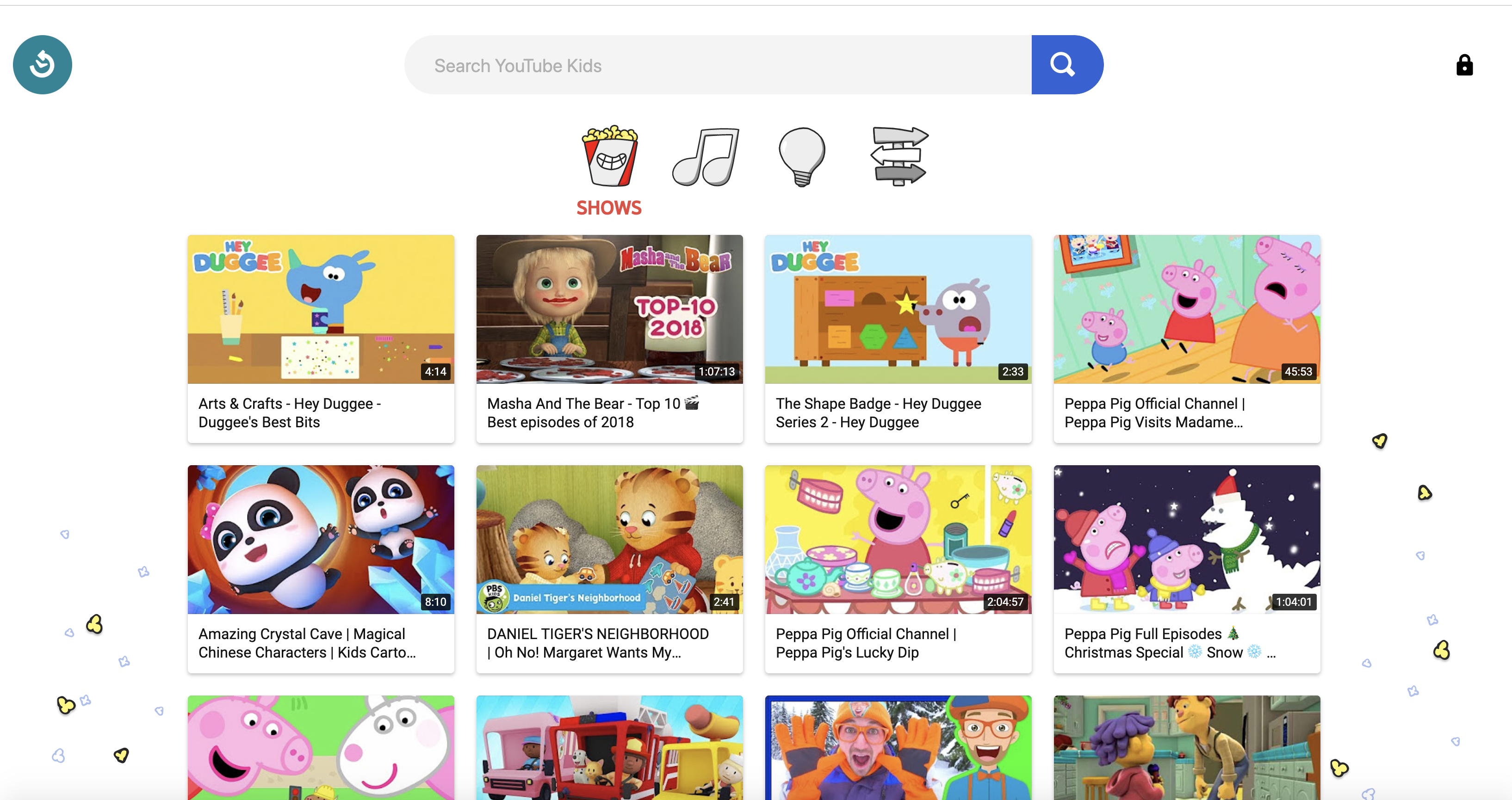Select the Explore signpost category icon
The width and height of the screenshot is (1512, 800).
[x=899, y=157]
